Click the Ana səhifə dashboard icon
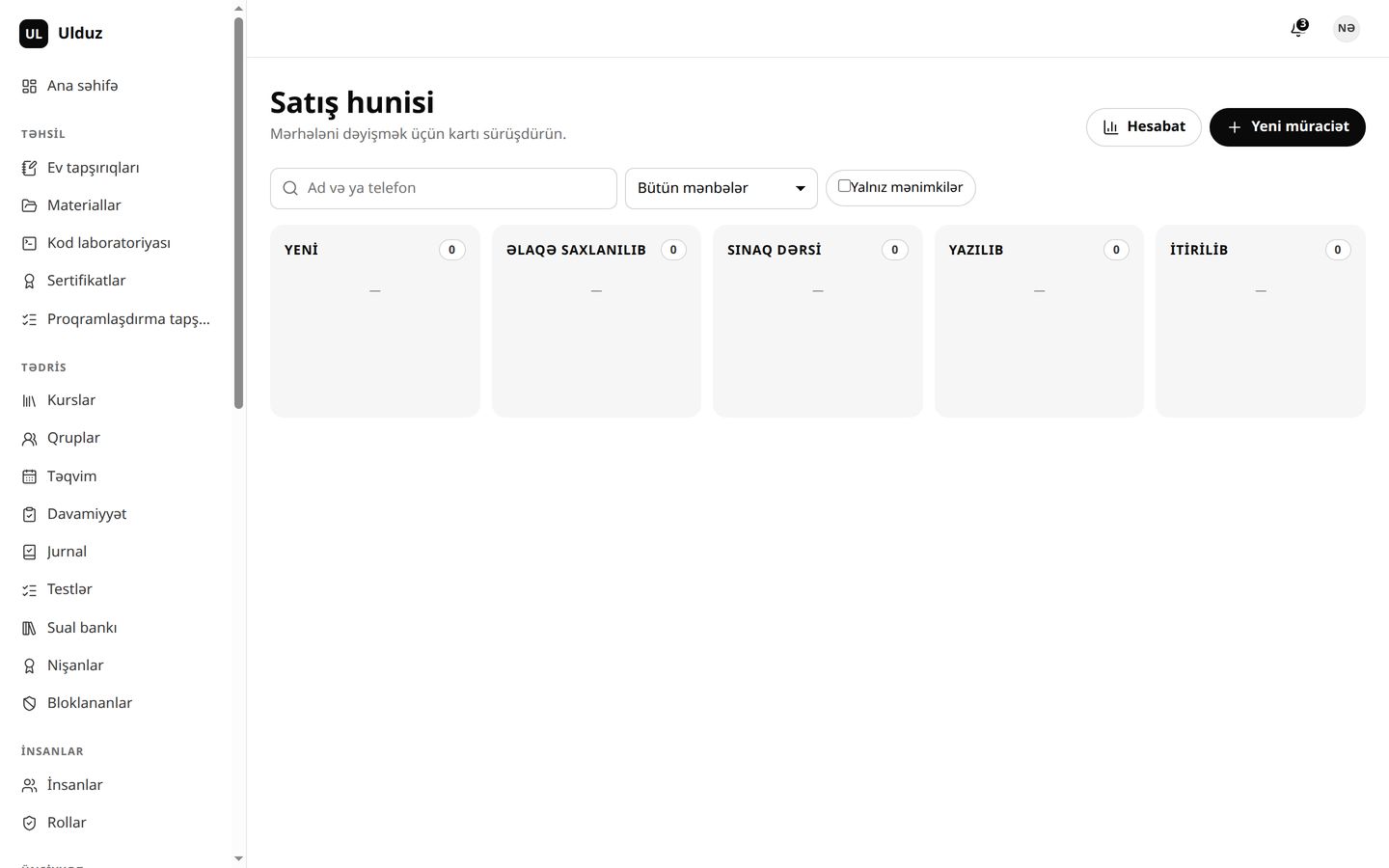The image size is (1389, 868). click(29, 86)
